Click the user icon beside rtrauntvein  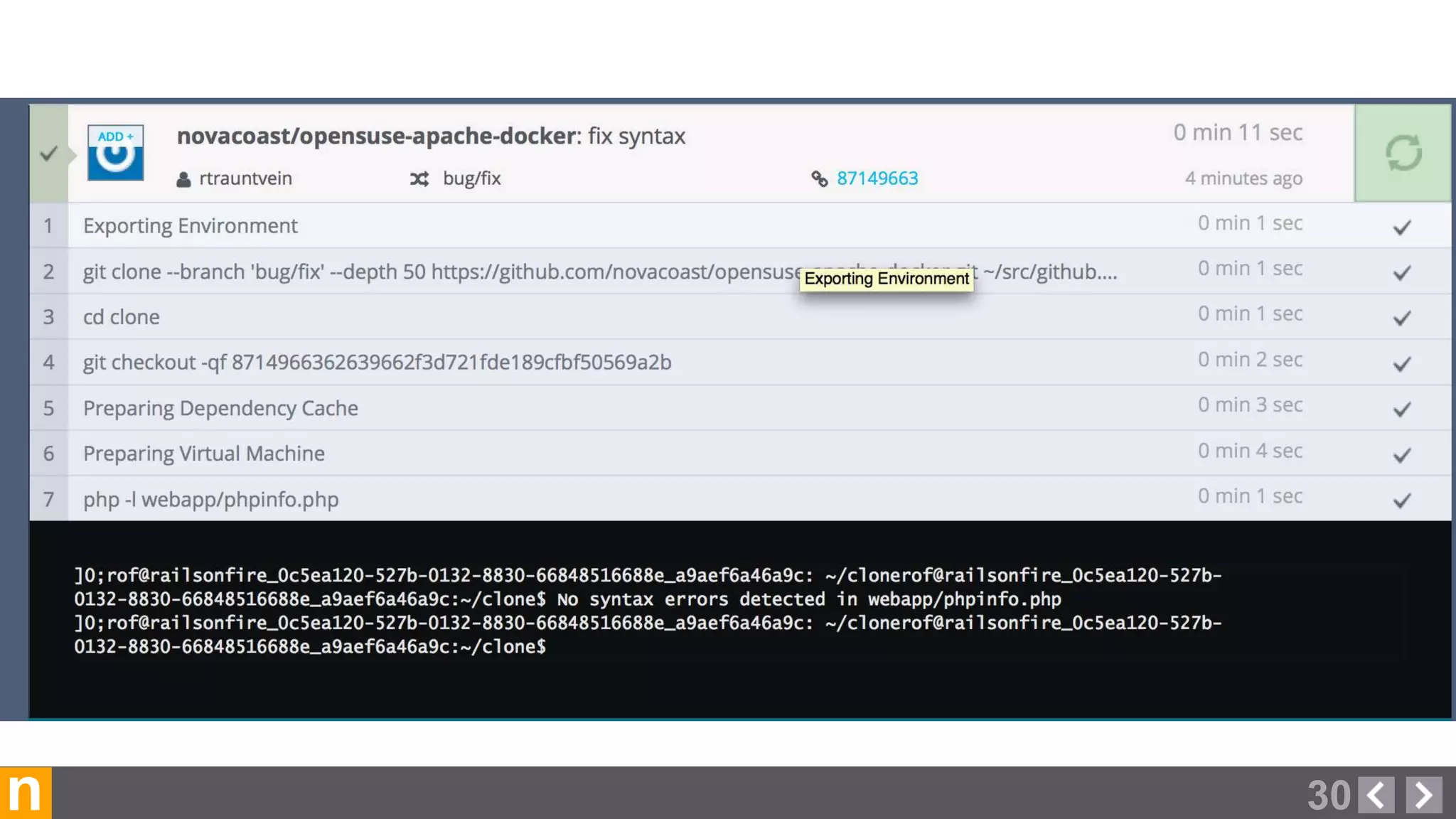pos(183,179)
